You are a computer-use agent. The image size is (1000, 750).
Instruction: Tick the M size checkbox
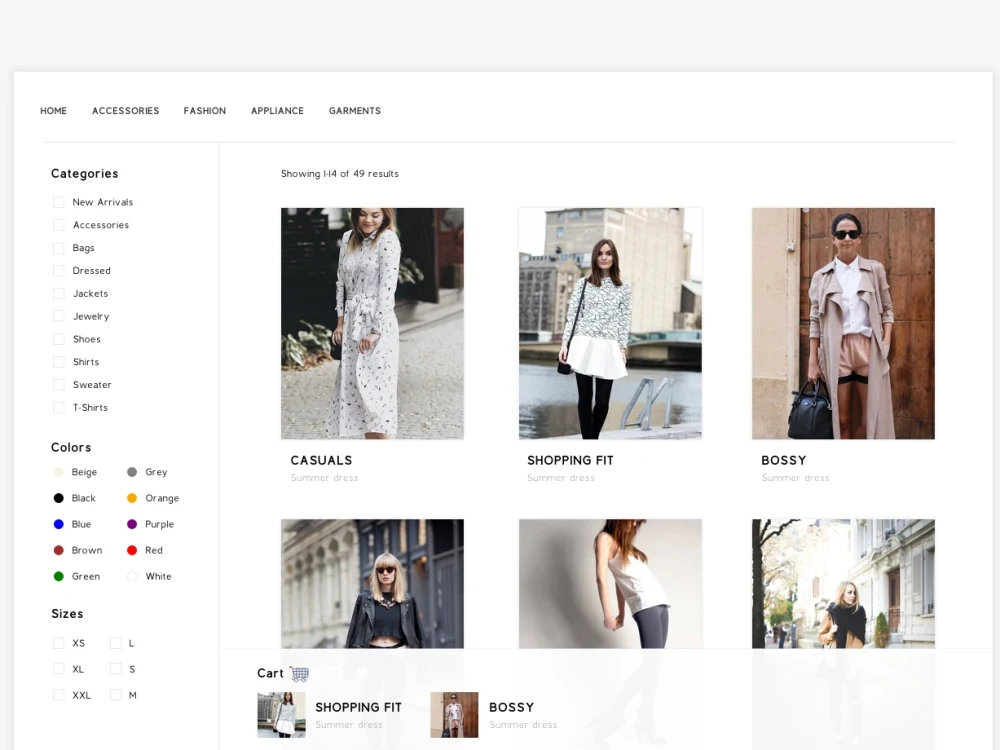(115, 695)
